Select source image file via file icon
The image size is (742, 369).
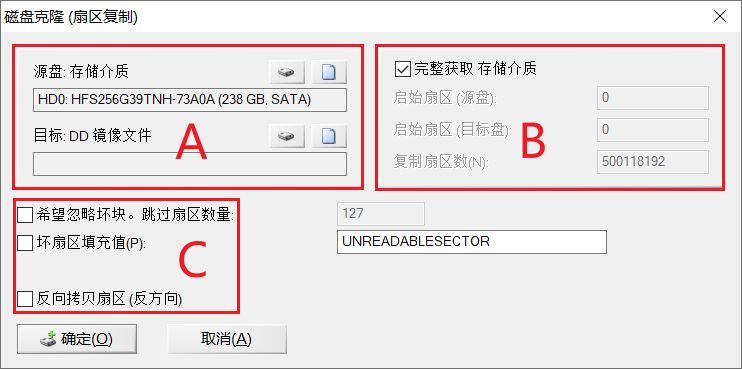click(329, 72)
